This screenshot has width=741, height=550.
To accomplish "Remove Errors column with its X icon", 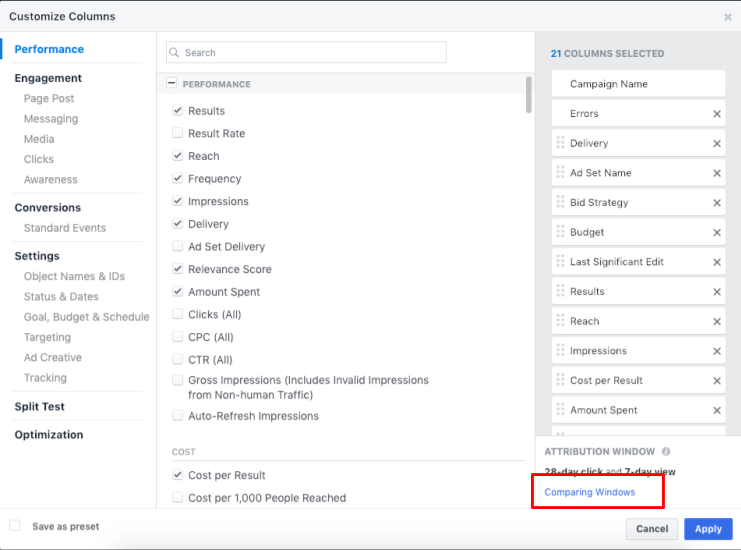I will click(716, 114).
